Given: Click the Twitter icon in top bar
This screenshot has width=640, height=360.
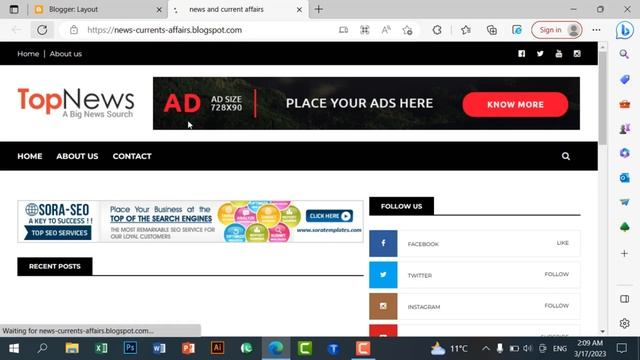Looking at the screenshot, I should pos(540,53).
